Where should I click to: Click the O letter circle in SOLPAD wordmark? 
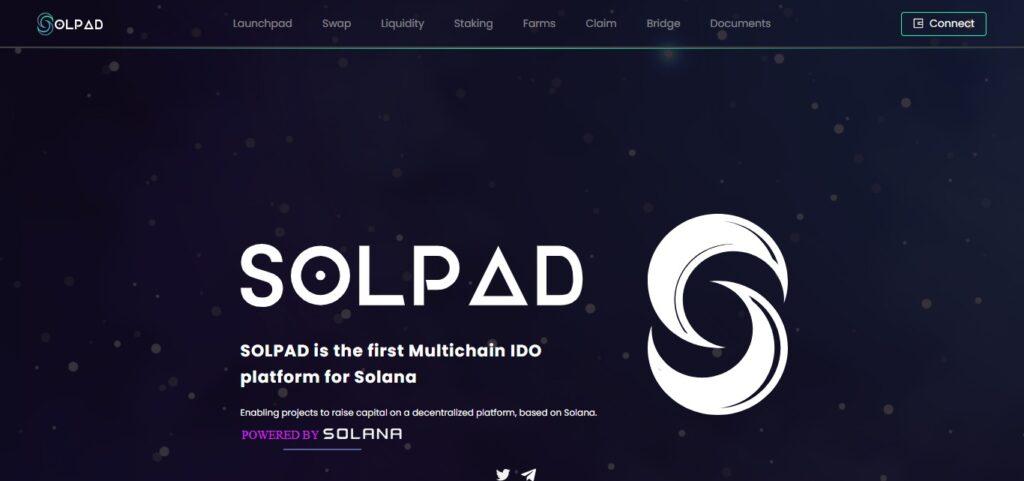coord(319,275)
